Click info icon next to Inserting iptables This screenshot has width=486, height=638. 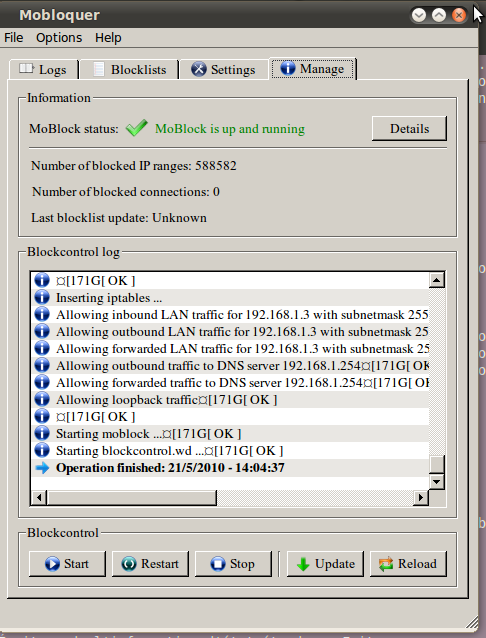click(42, 298)
